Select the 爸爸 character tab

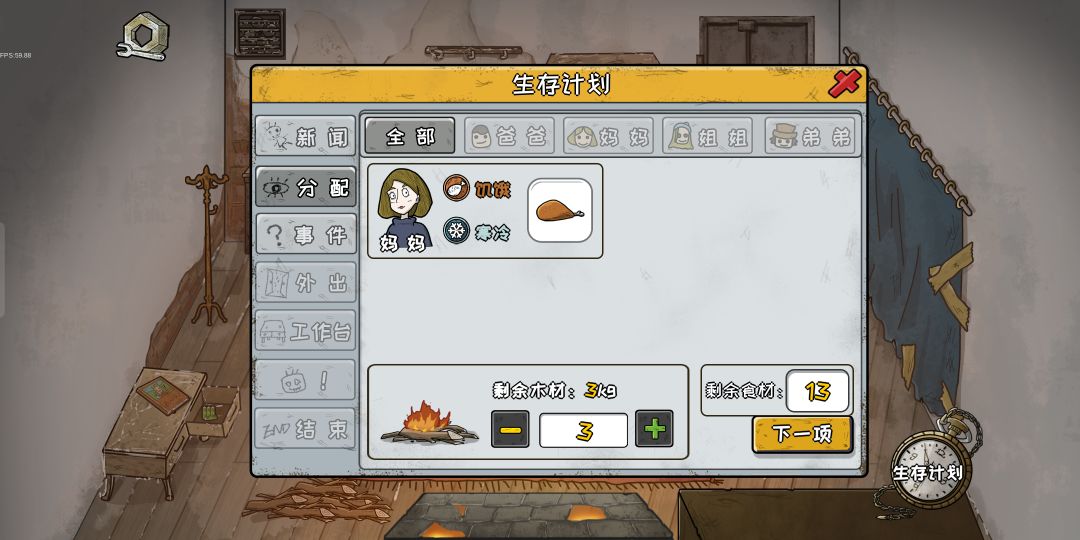click(509, 136)
